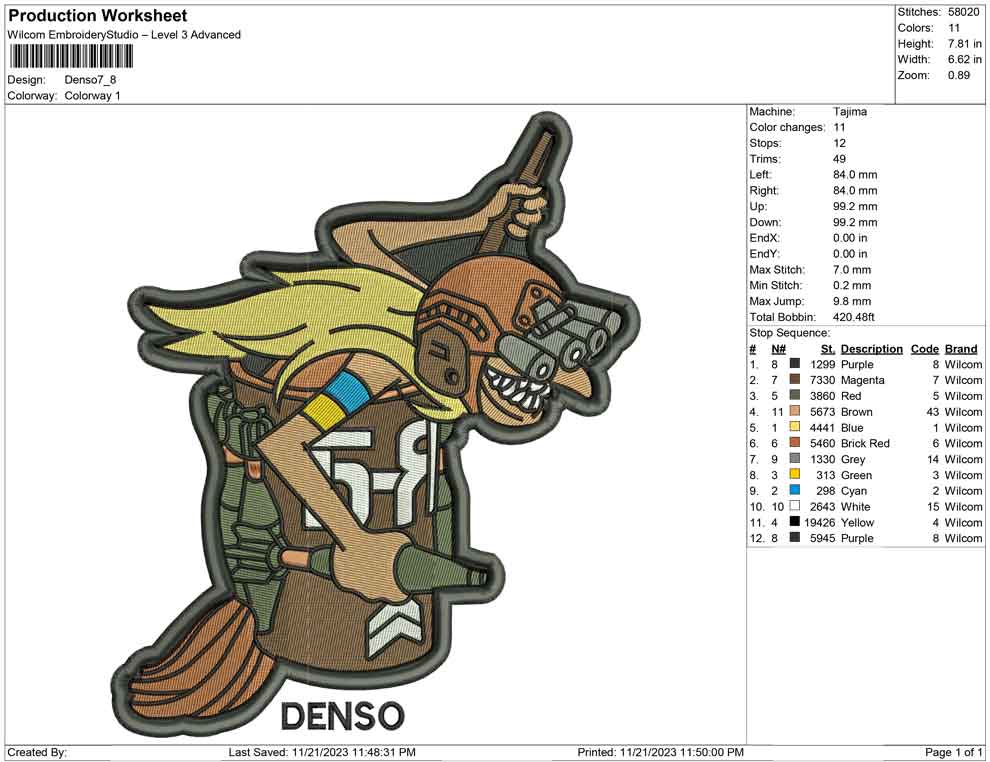Click the stitch count 19426 in the Yellow row
Viewport: 990px width, 762px height.
pos(820,522)
